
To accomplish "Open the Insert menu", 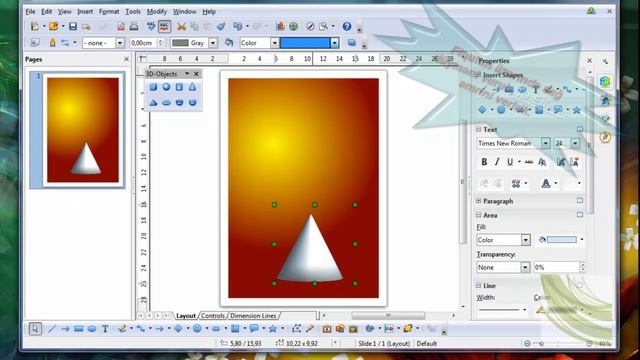I will (85, 11).
